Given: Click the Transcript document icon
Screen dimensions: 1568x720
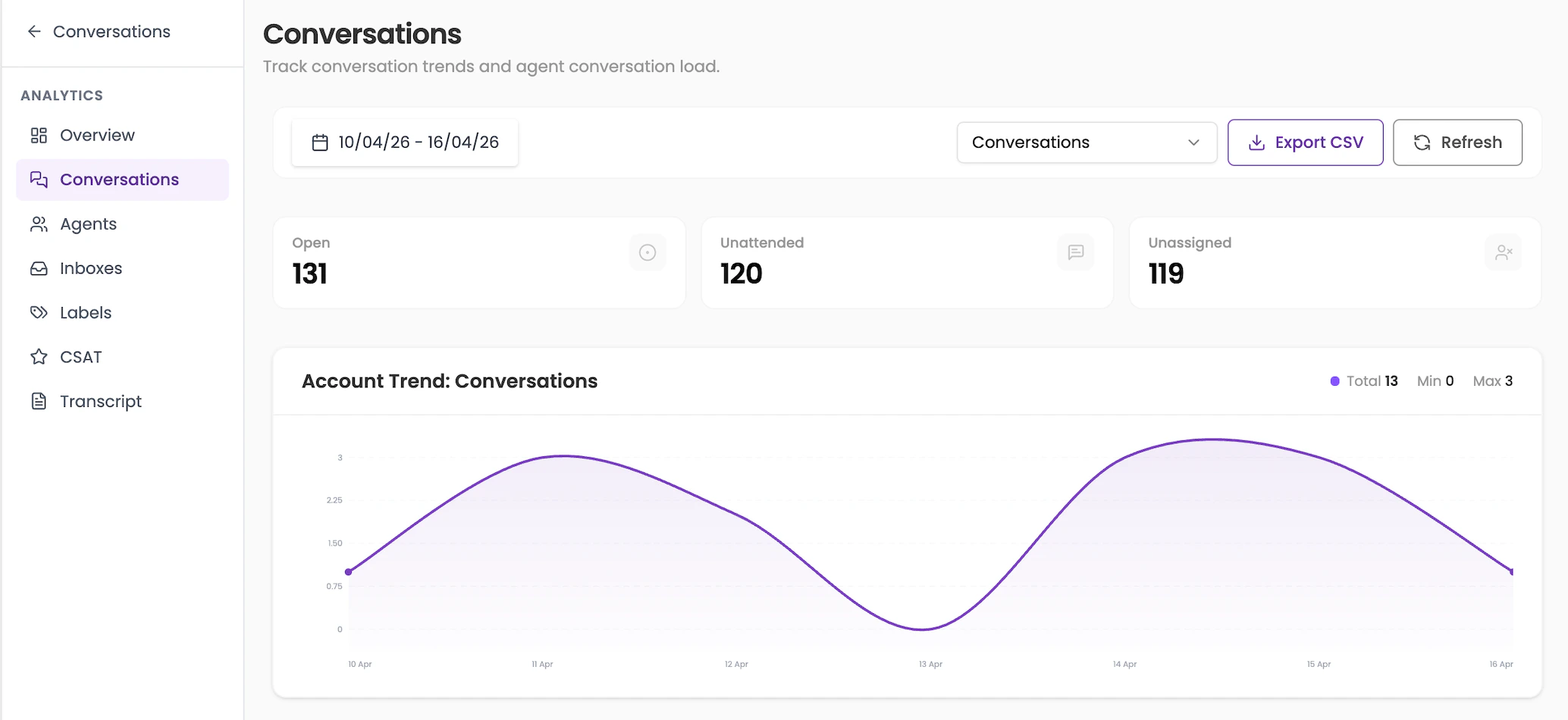Looking at the screenshot, I should click(x=39, y=401).
